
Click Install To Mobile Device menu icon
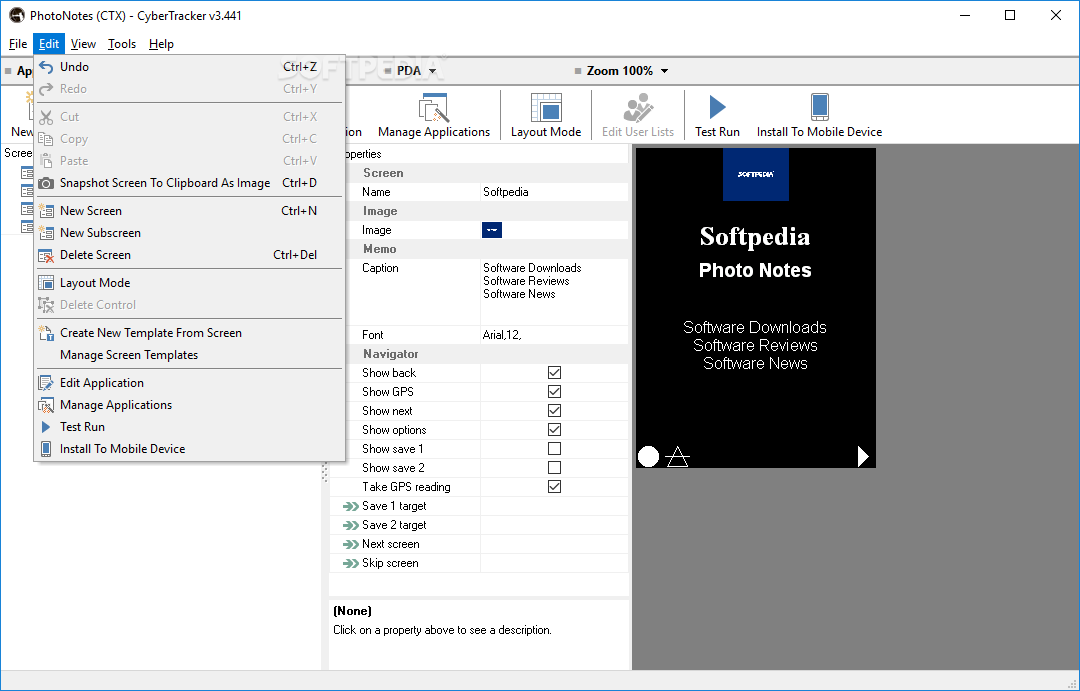click(x=46, y=449)
